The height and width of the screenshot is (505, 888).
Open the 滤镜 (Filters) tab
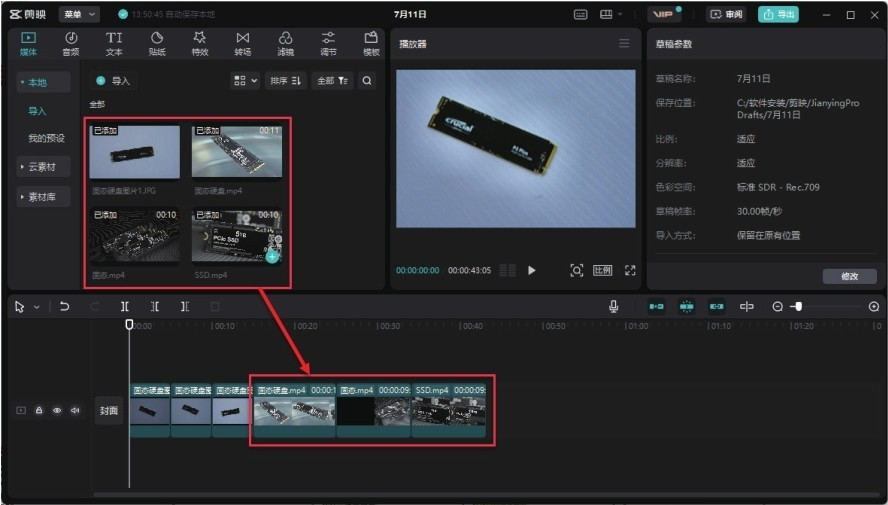pyautogui.click(x=285, y=44)
